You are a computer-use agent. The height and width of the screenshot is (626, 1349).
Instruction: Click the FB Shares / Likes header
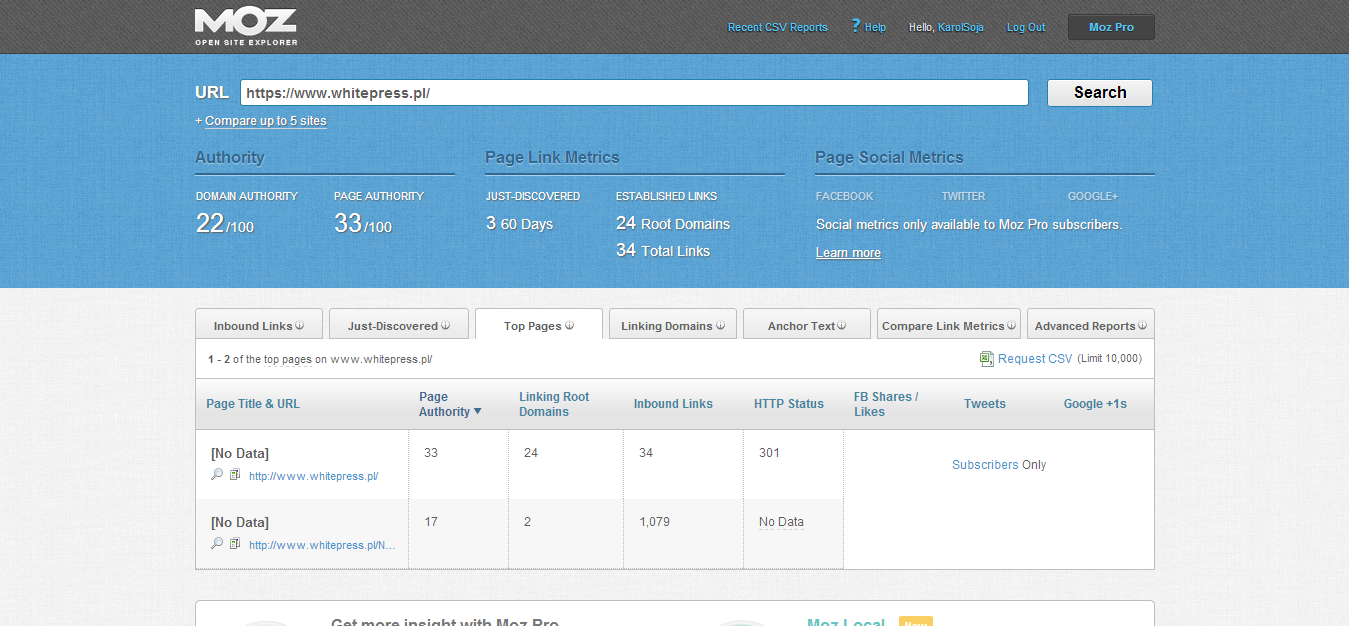coord(886,404)
